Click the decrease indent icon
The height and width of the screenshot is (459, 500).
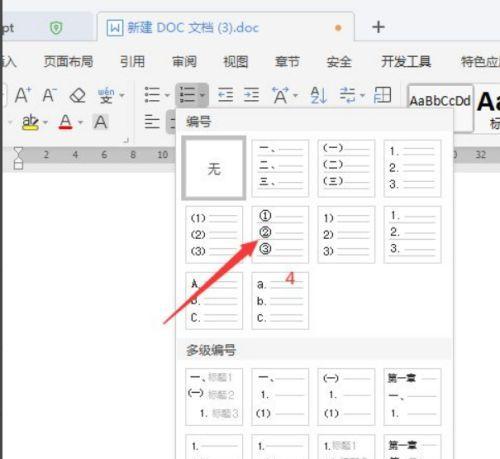click(x=225, y=95)
